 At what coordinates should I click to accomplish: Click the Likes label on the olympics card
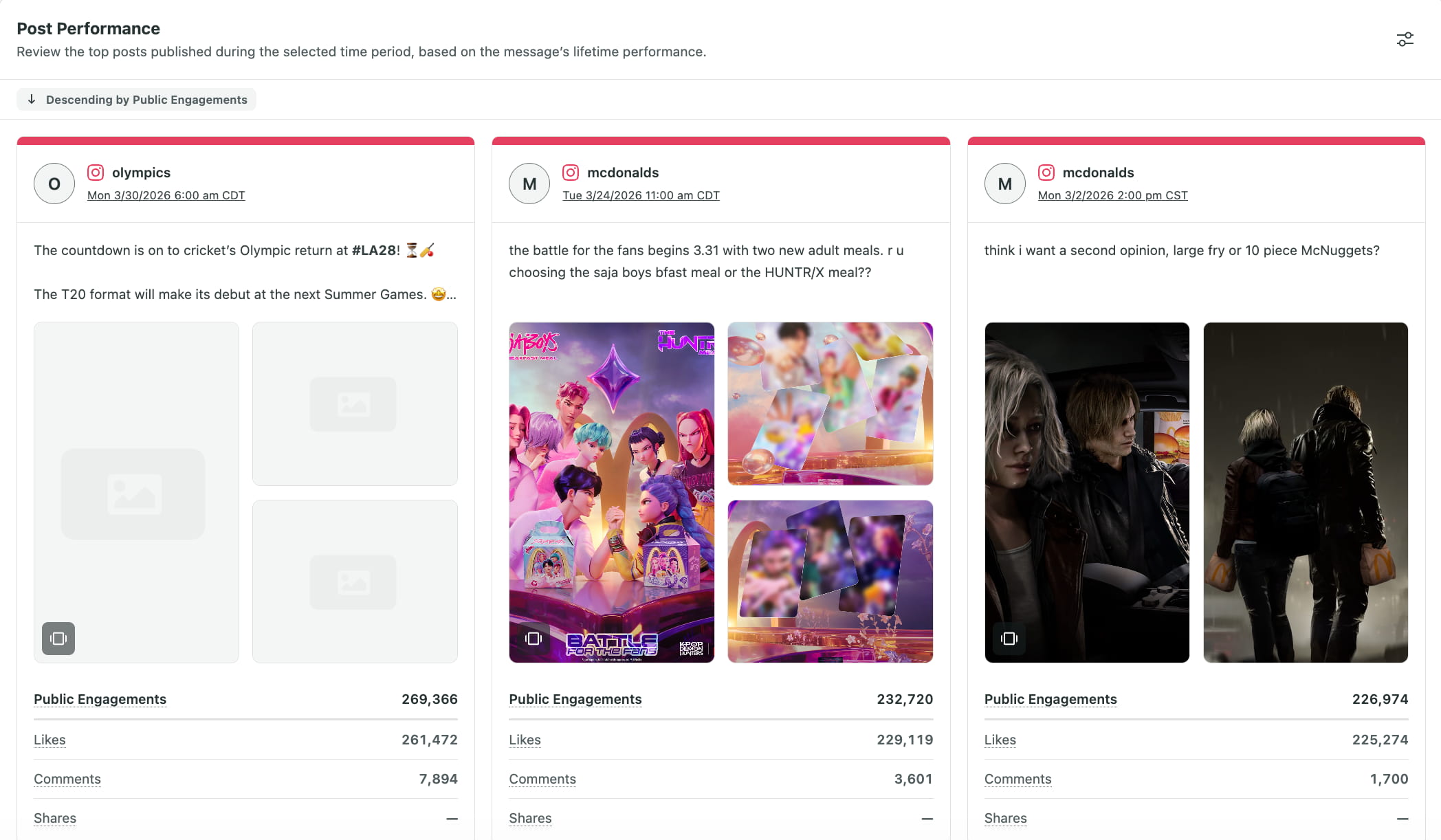click(x=49, y=740)
